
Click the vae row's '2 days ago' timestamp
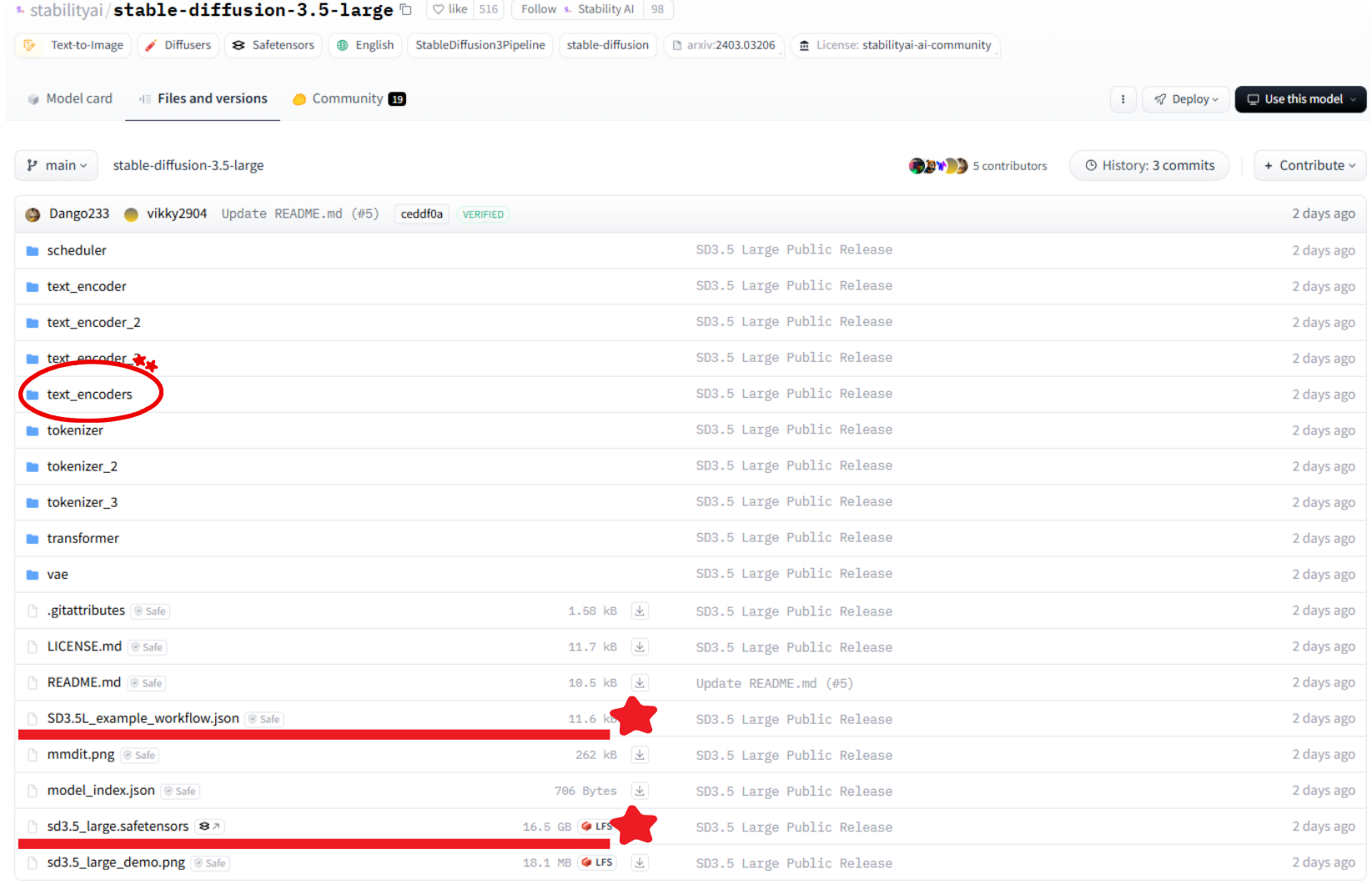[1323, 574]
